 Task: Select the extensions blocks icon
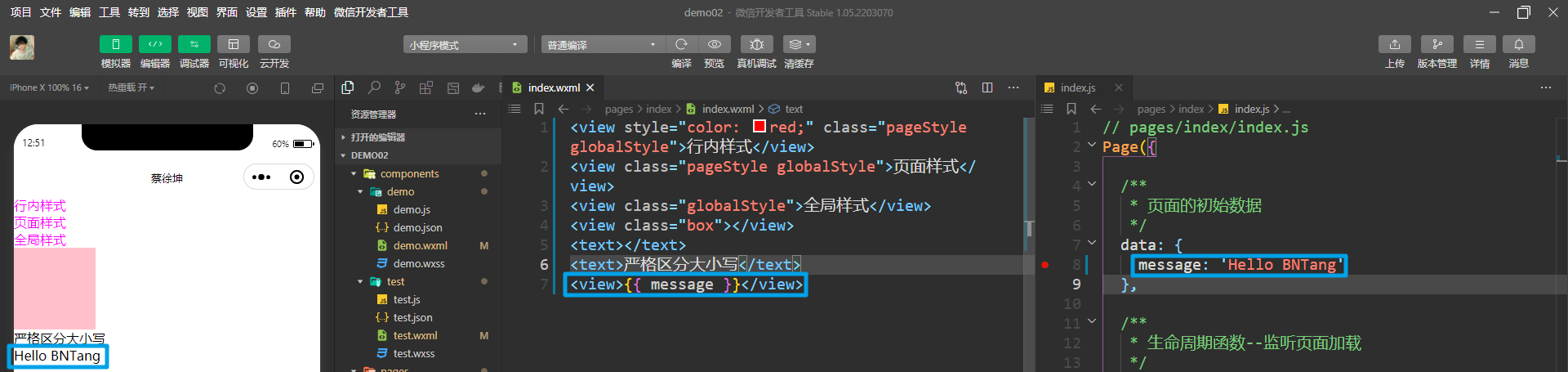(426, 87)
